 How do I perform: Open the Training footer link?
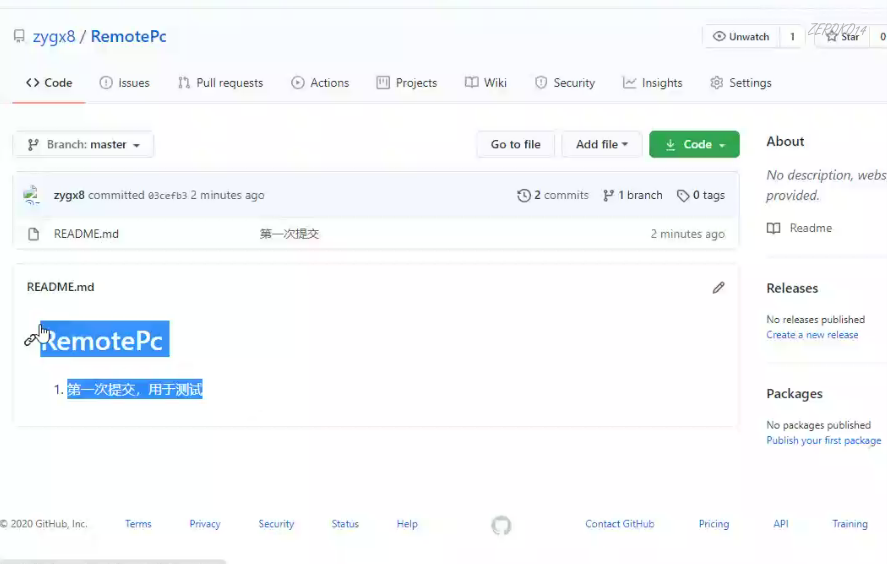(x=850, y=524)
